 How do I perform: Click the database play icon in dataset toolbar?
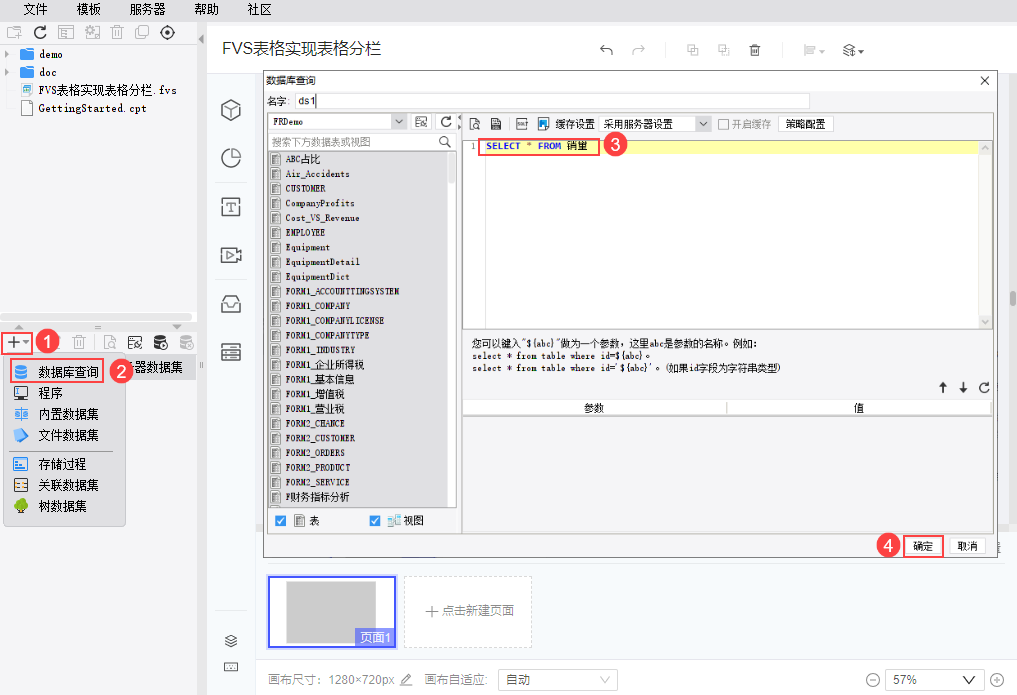[x=160, y=342]
